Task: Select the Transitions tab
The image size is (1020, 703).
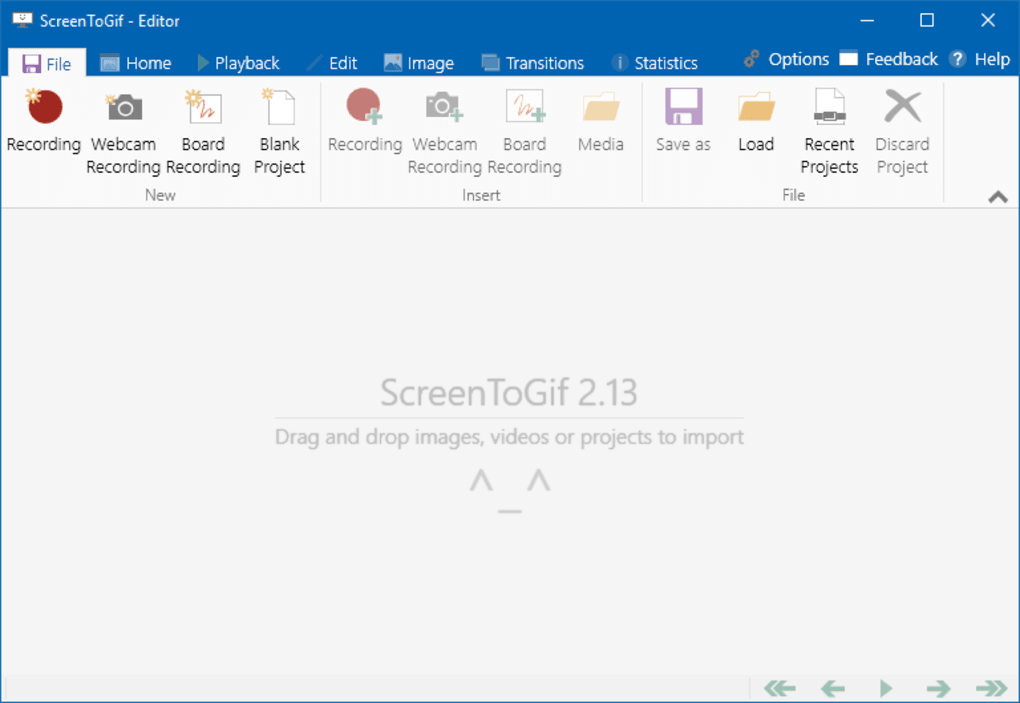Action: point(533,63)
